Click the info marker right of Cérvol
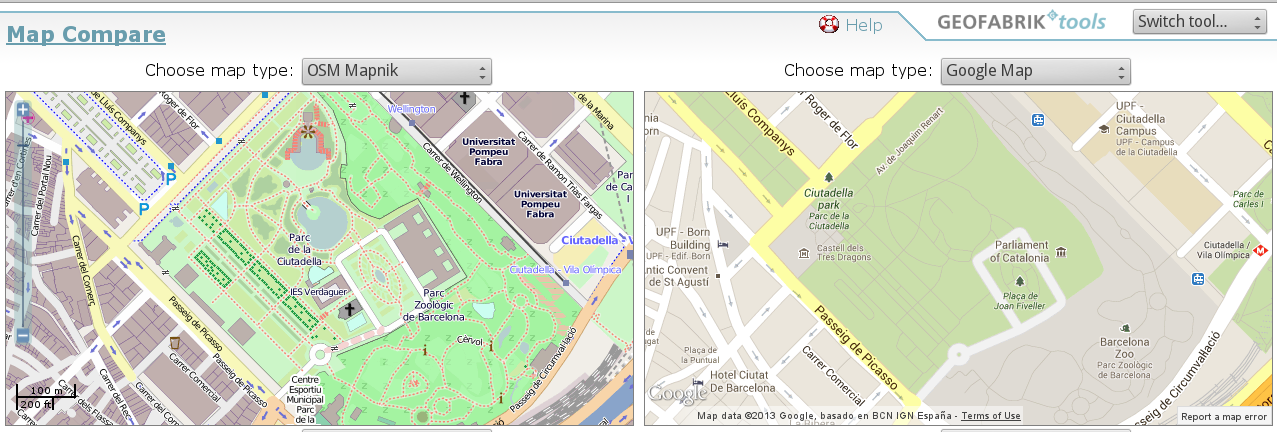 coord(490,346)
